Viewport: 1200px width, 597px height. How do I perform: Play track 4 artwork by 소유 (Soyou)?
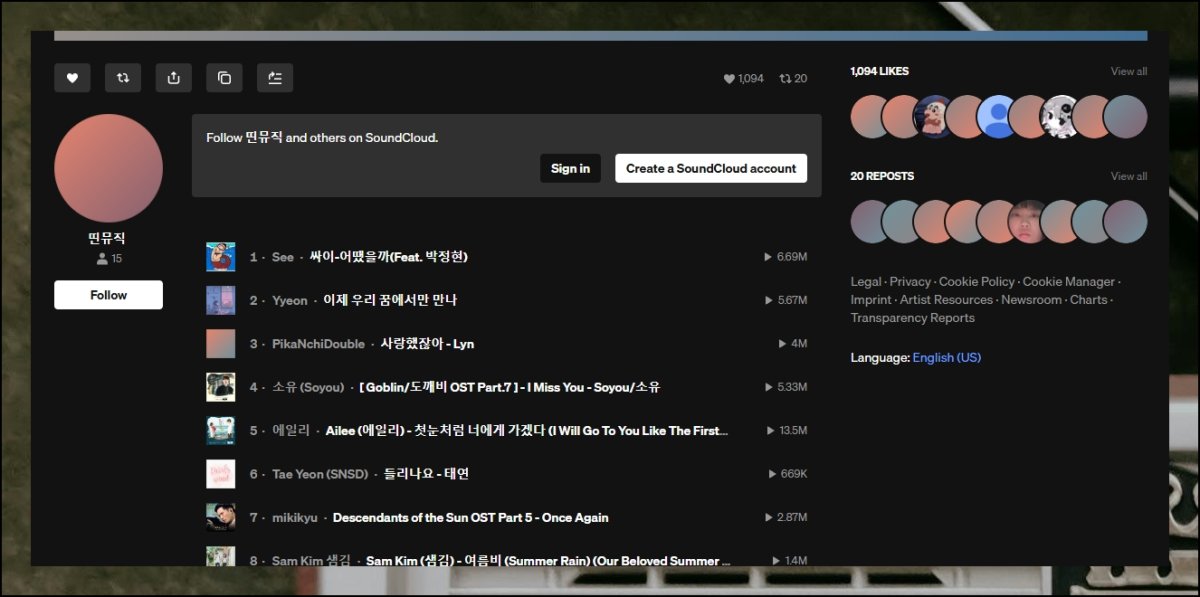point(221,387)
